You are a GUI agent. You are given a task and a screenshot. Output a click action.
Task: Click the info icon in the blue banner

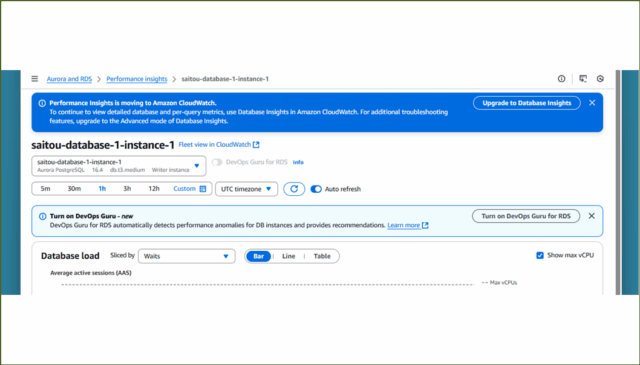point(42,103)
